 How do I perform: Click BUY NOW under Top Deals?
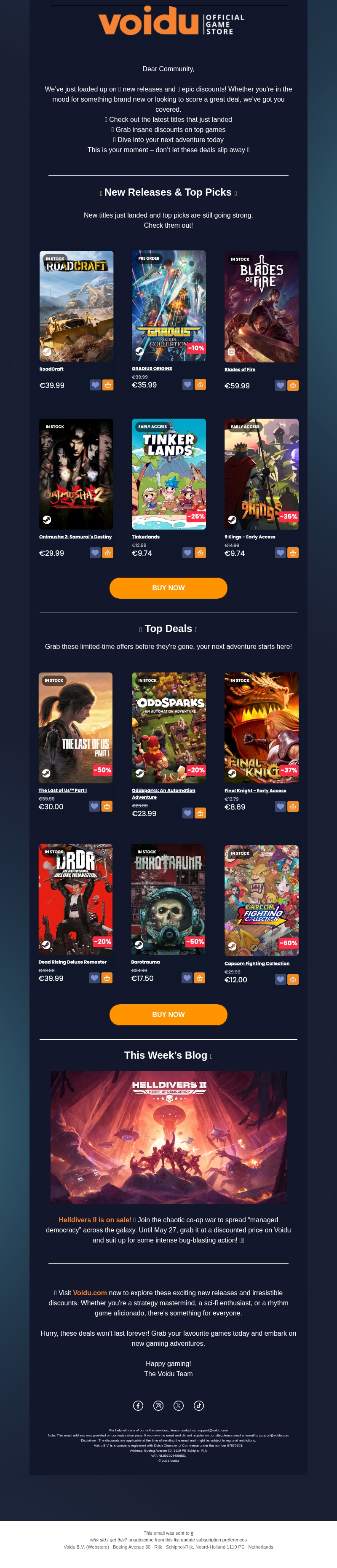168,1014
